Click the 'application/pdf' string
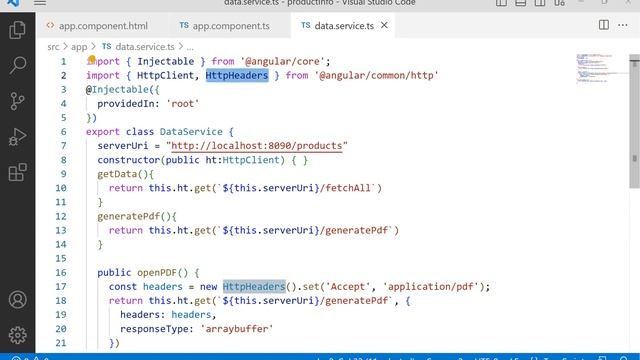The image size is (640, 360). [x=431, y=287]
